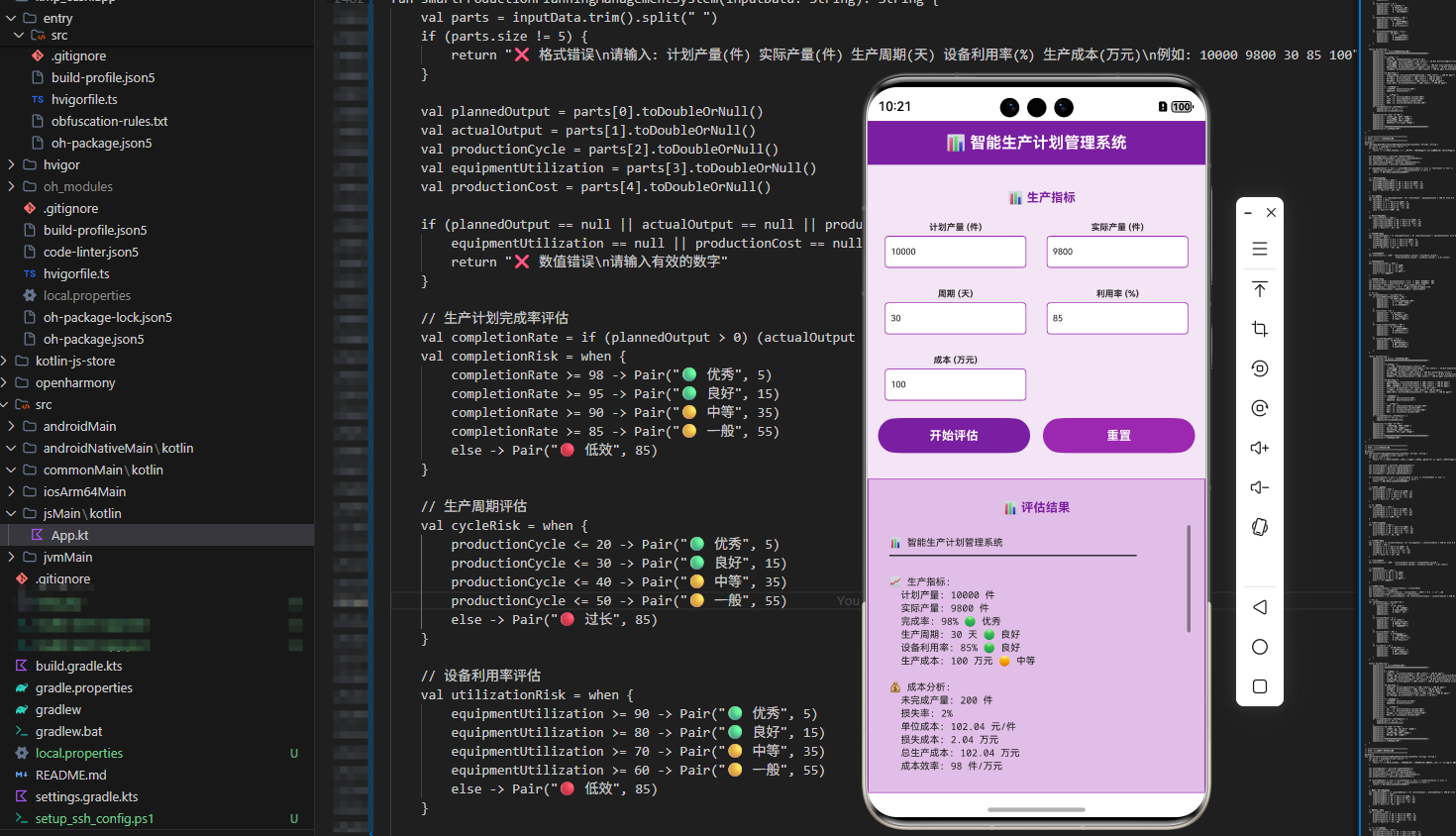Click the 成本 input field with 100
The height and width of the screenshot is (836, 1456).
tap(955, 384)
